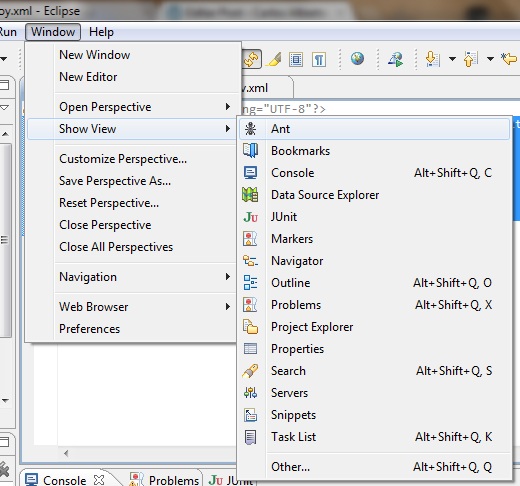Open Console view from the submenu
Screen dimensions: 520x486
point(374,173)
